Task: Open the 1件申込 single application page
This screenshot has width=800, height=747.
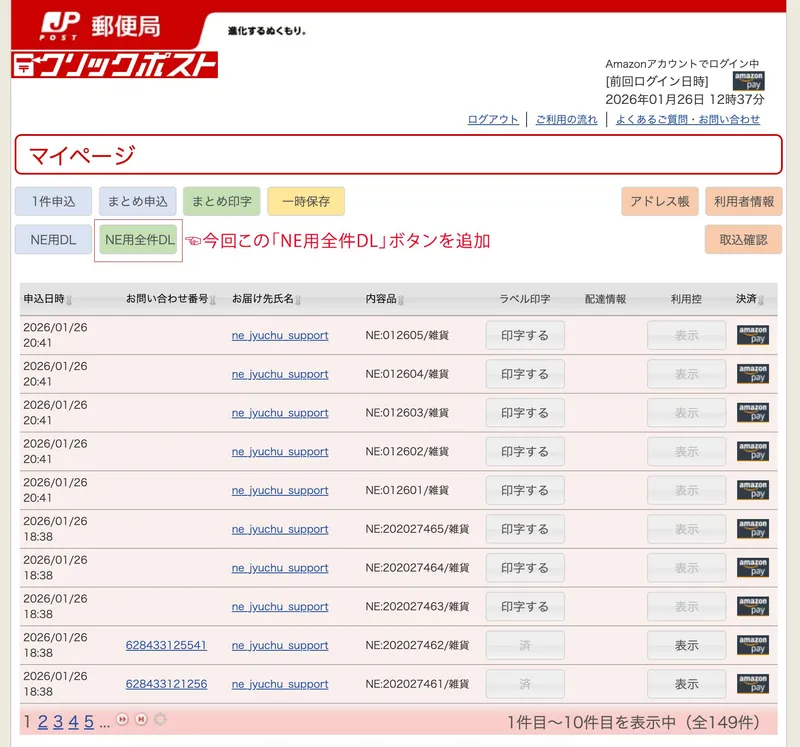Action: point(53,202)
